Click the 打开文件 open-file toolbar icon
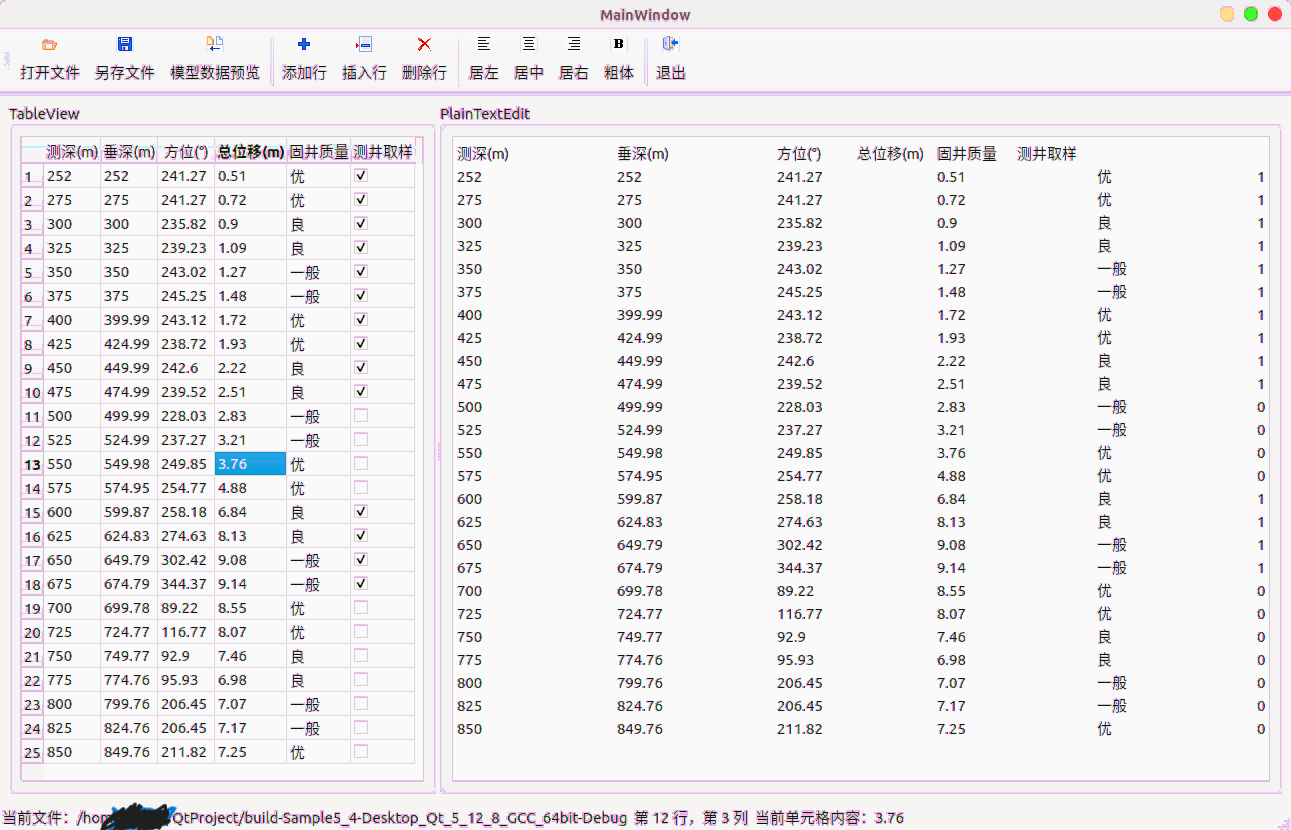This screenshot has height=830, width=1291. pos(50,44)
